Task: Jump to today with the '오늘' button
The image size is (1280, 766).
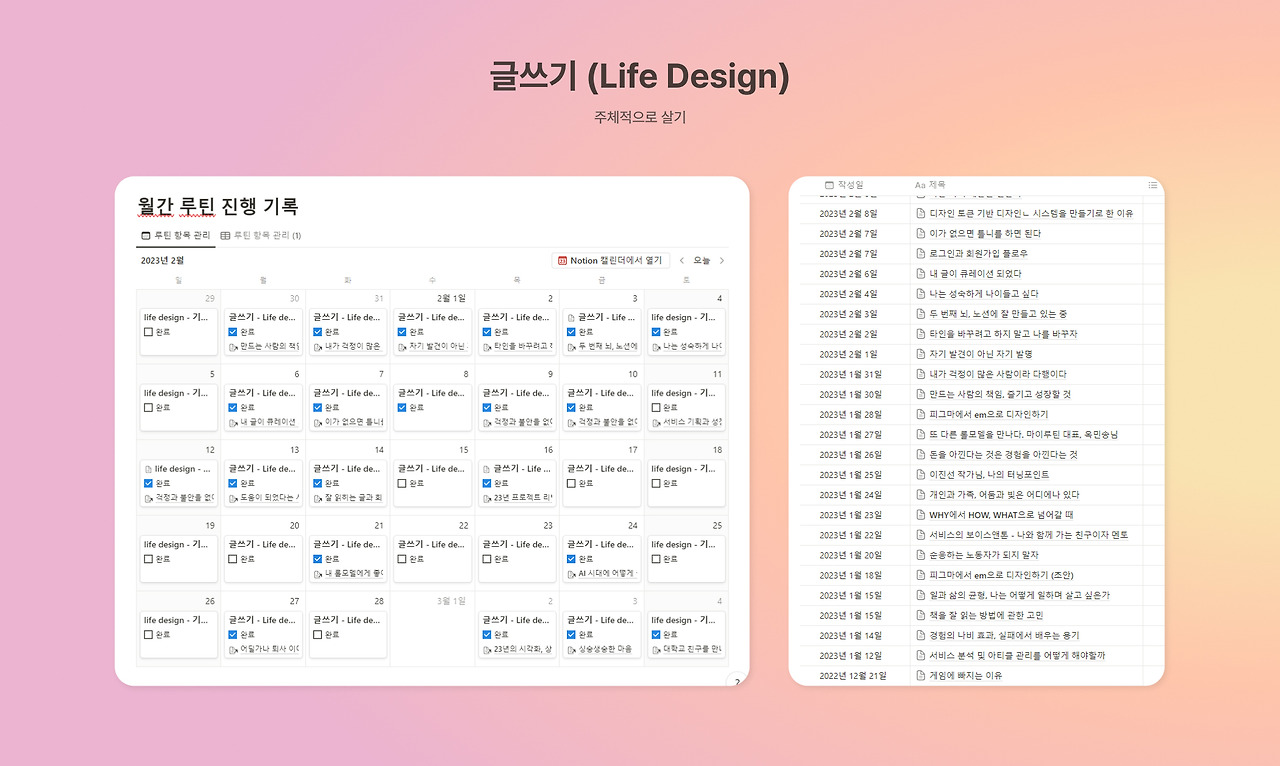Action: click(702, 261)
